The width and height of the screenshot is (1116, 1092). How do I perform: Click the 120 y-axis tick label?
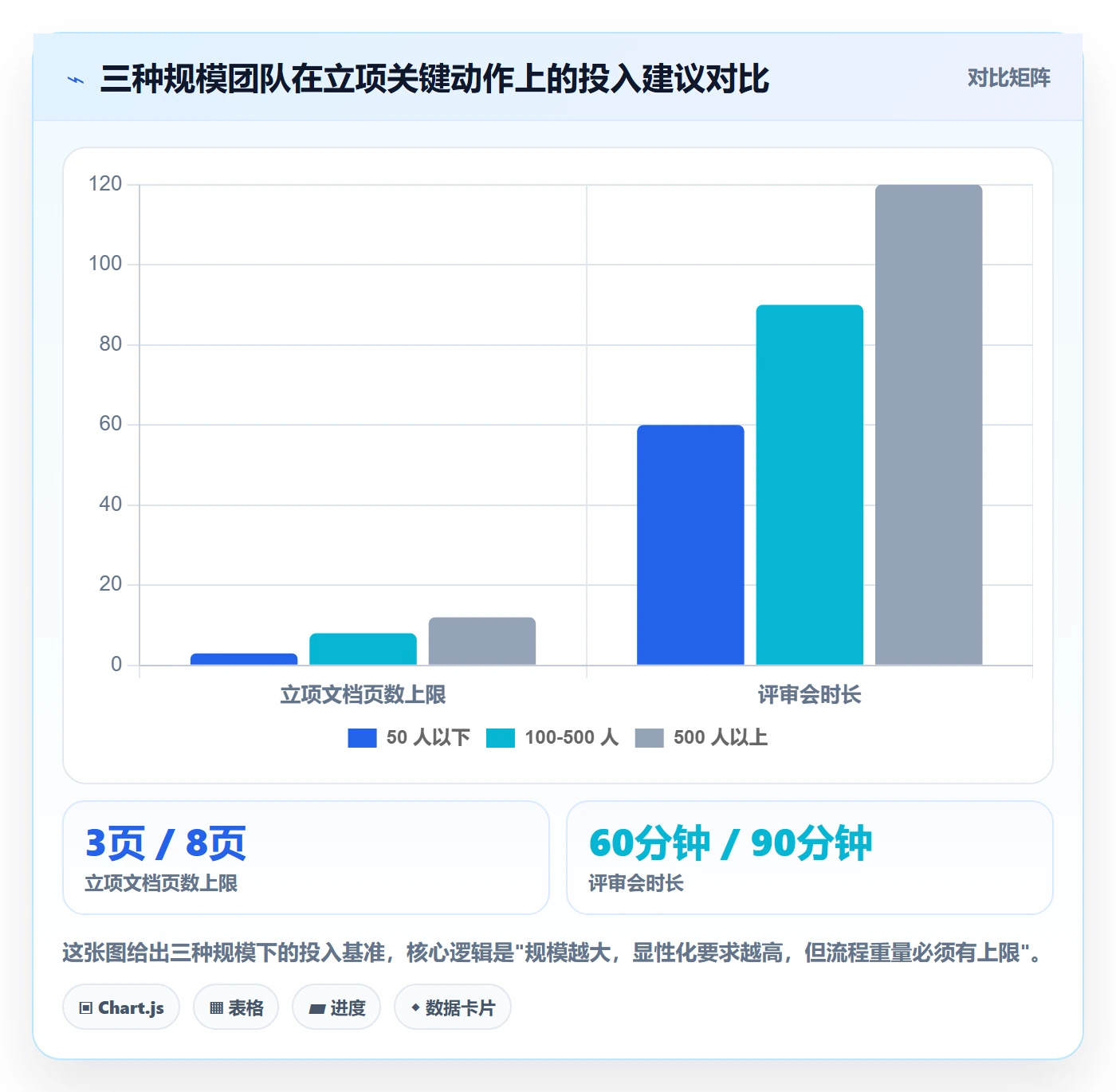pos(105,184)
